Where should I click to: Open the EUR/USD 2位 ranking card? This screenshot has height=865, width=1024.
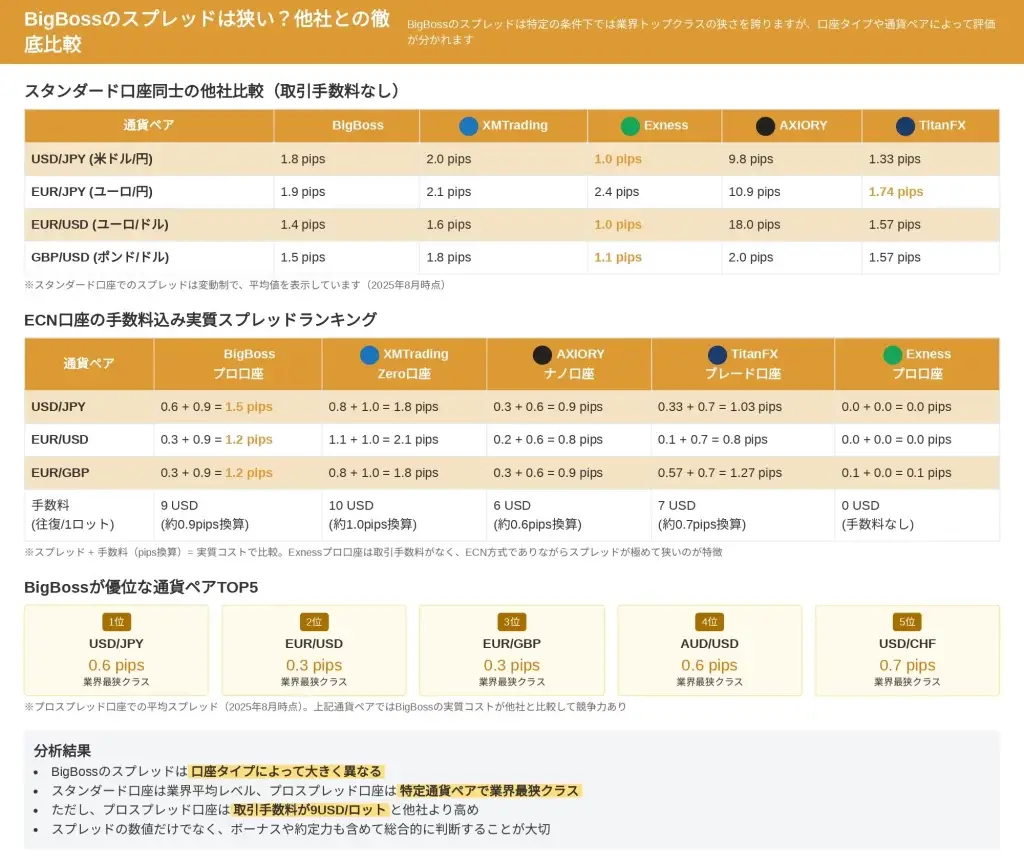click(314, 652)
